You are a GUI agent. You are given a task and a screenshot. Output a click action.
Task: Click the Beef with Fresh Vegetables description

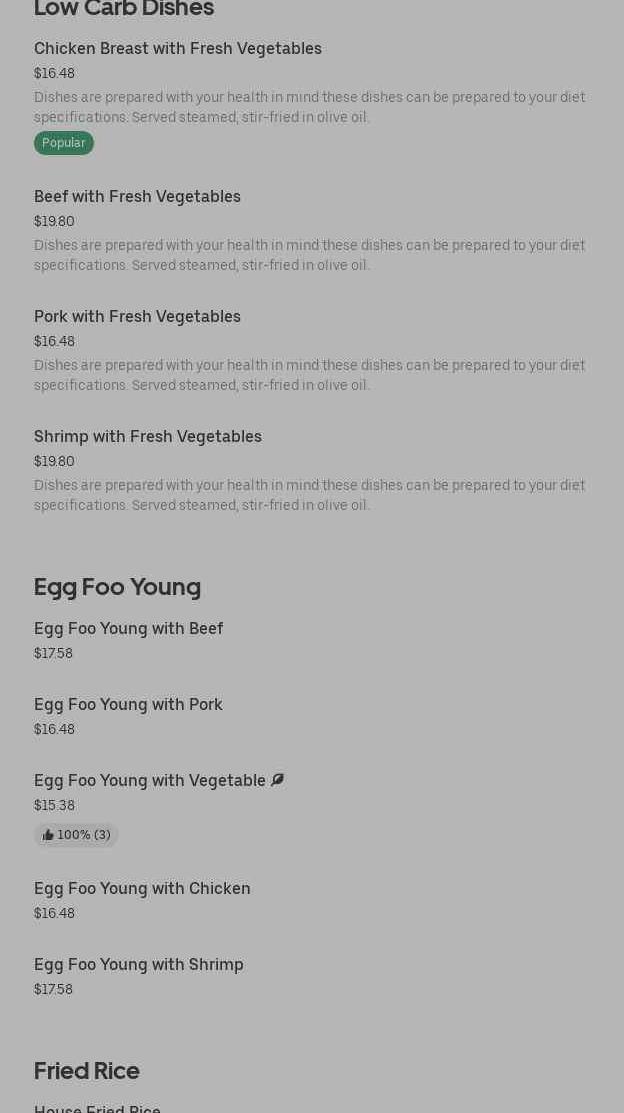click(x=309, y=255)
